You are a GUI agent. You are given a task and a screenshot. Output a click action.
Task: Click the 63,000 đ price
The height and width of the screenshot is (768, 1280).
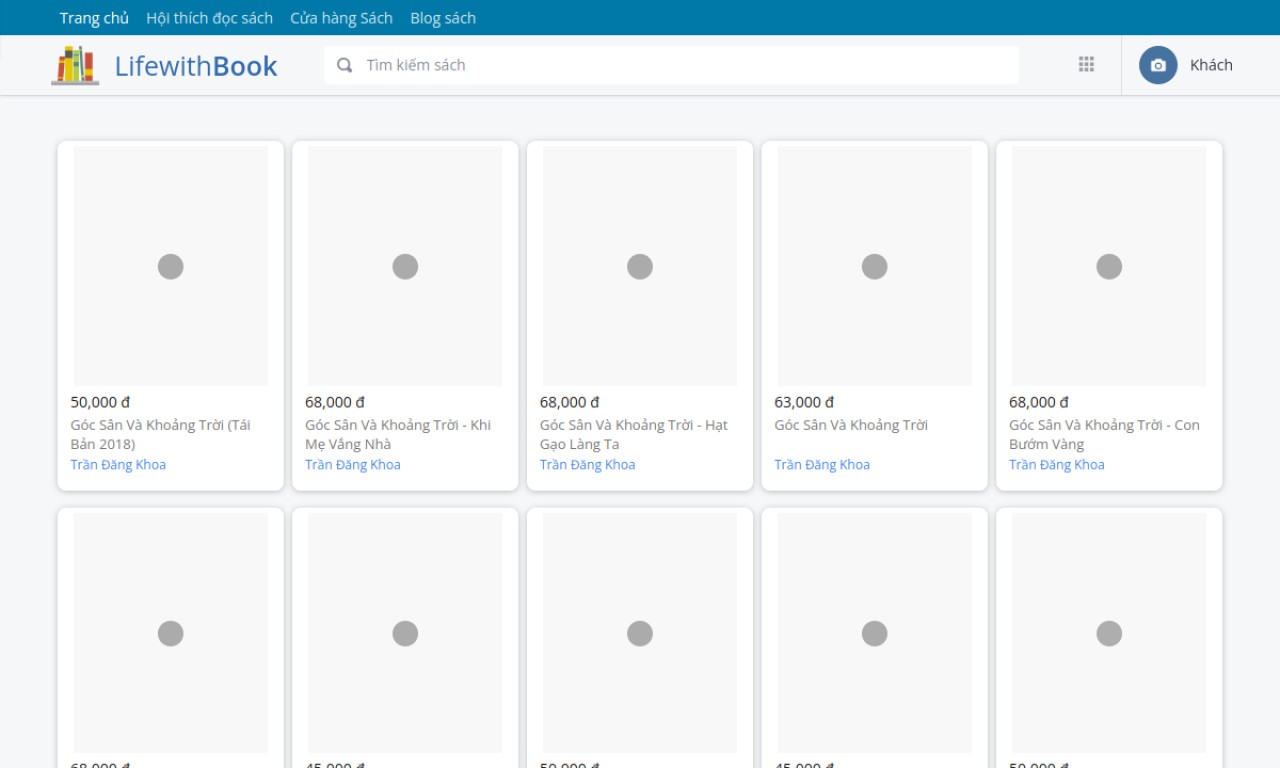pyautogui.click(x=804, y=402)
